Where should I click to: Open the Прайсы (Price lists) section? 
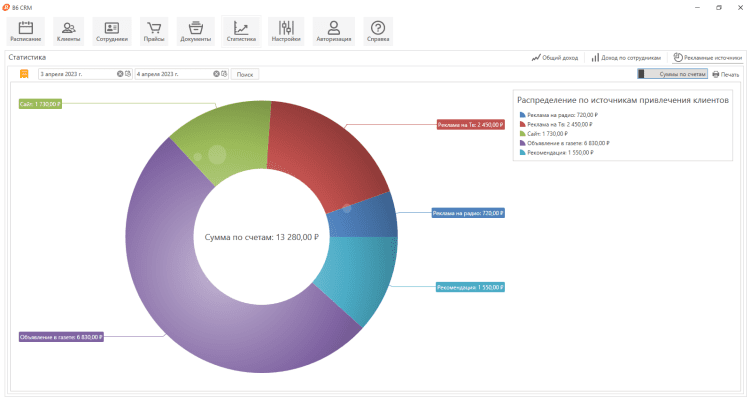pyautogui.click(x=153, y=31)
